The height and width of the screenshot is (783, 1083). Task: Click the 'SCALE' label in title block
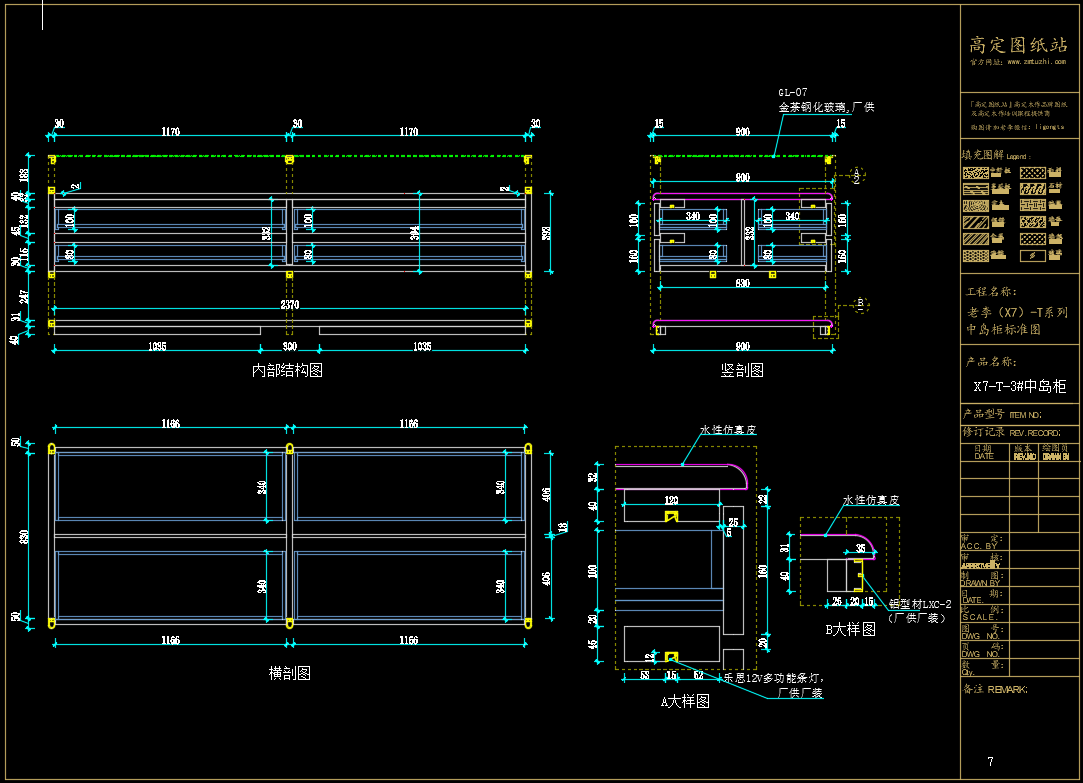[978, 617]
